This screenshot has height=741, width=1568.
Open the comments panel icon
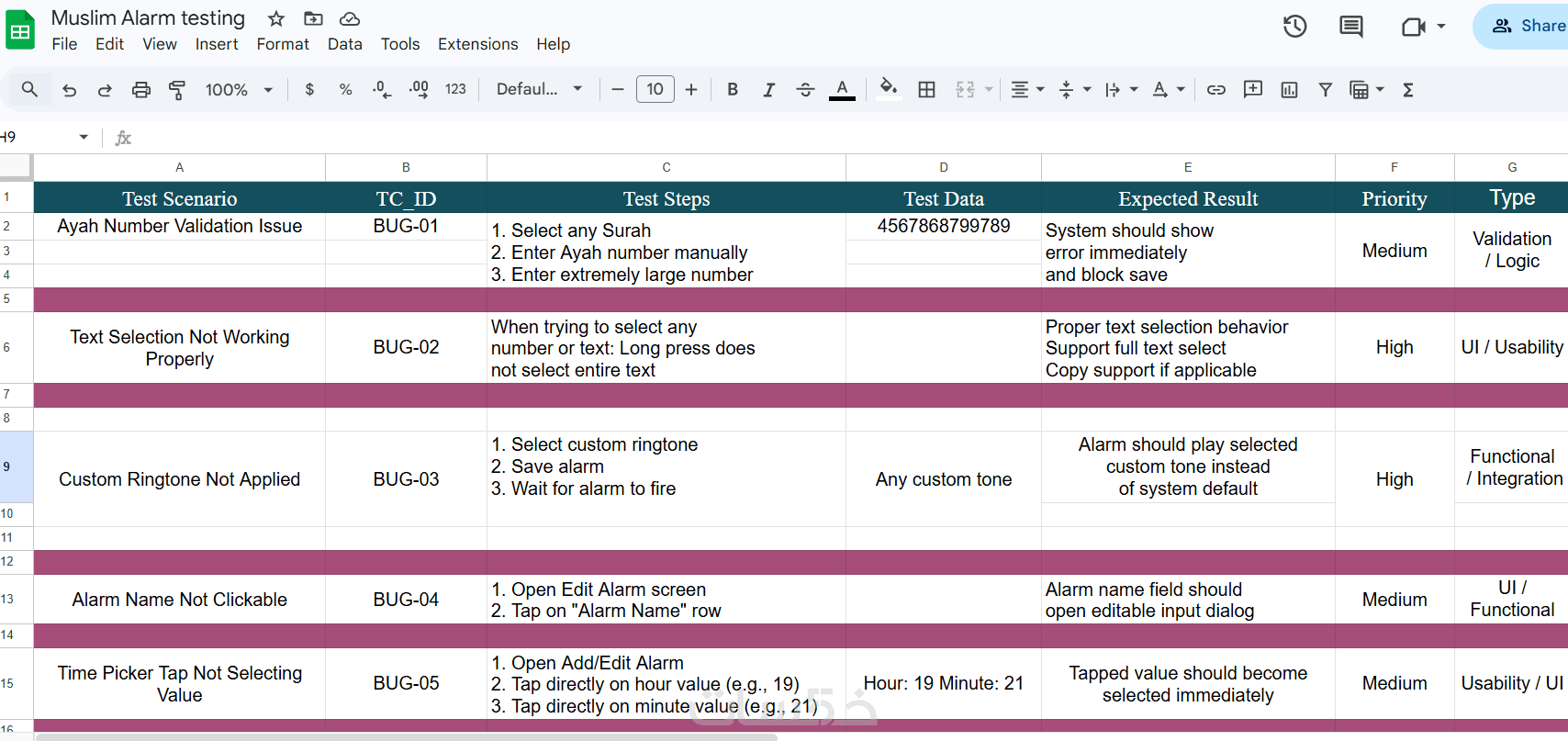click(1351, 27)
